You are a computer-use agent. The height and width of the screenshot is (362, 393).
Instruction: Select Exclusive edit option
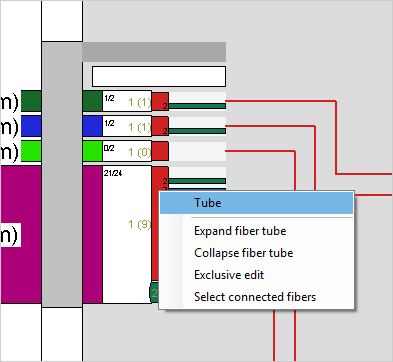click(229, 275)
